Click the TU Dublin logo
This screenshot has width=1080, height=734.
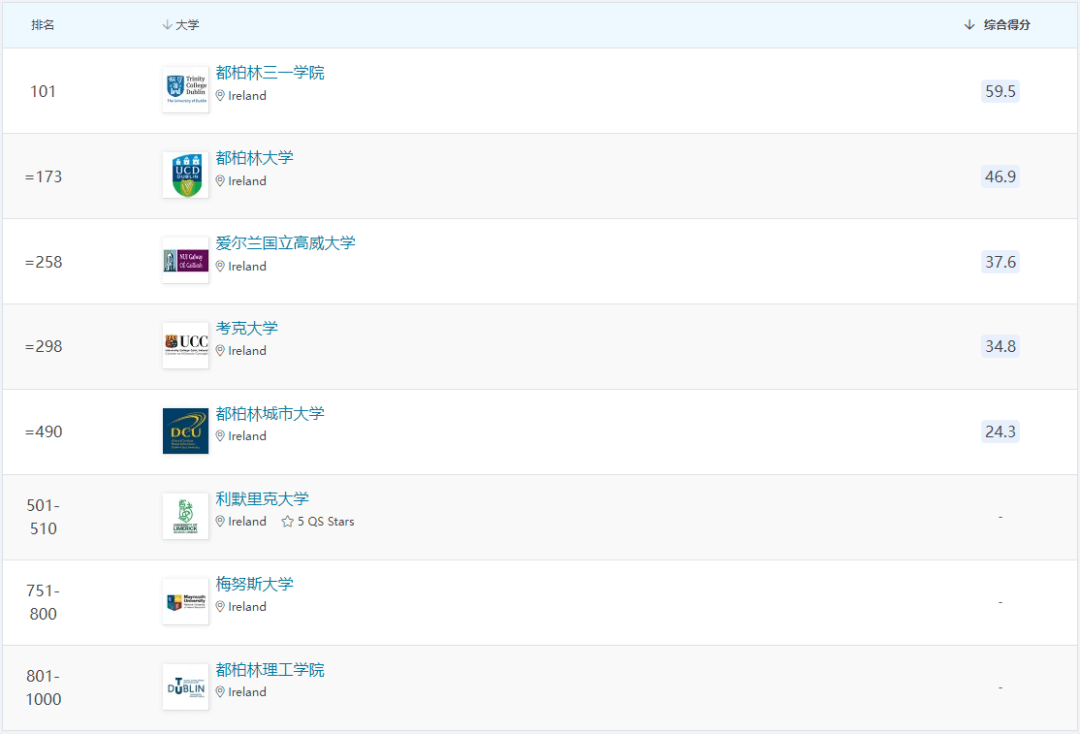(185, 687)
